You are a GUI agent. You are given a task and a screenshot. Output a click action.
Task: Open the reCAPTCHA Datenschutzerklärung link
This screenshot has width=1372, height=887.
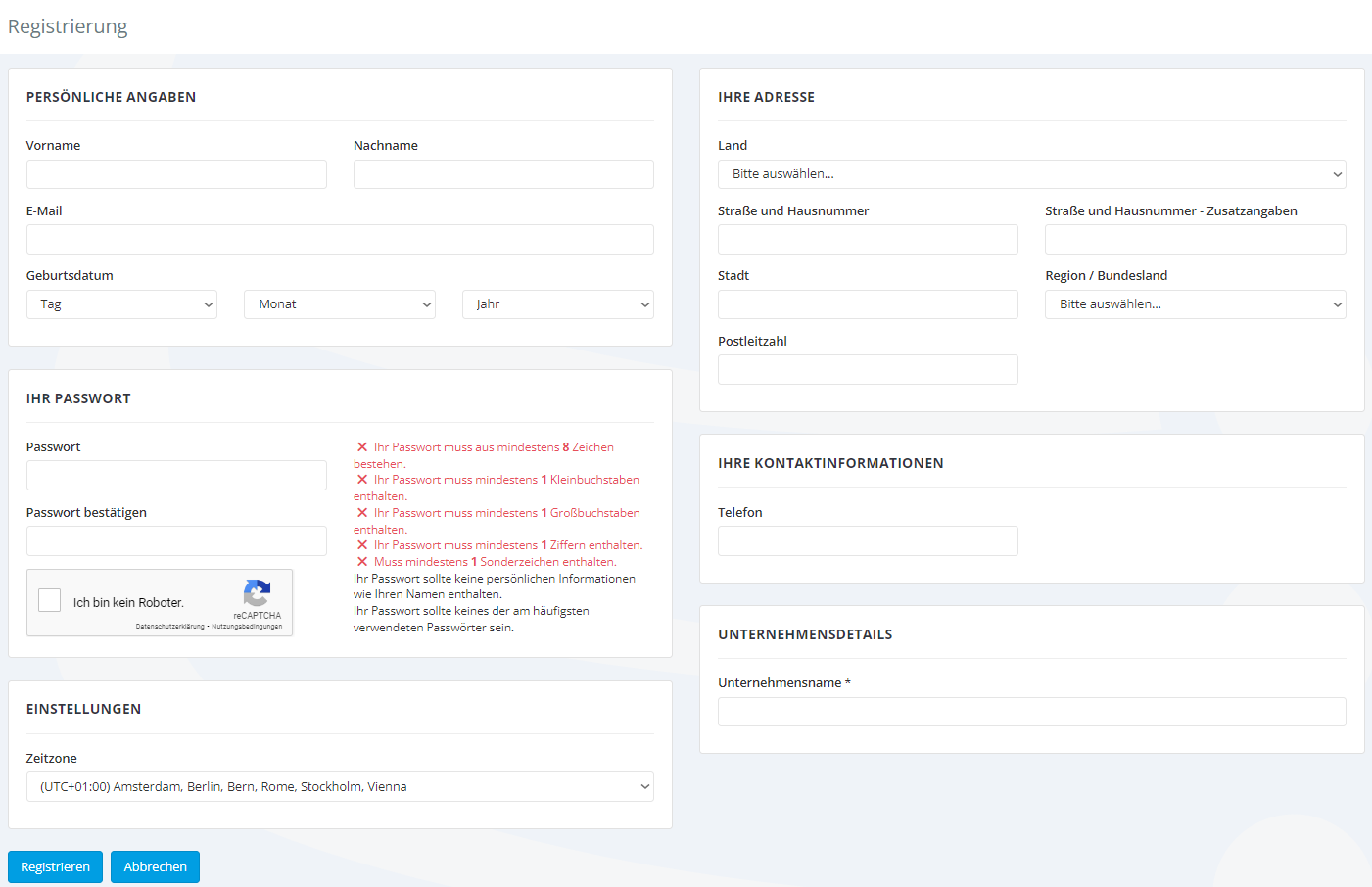[169, 627]
